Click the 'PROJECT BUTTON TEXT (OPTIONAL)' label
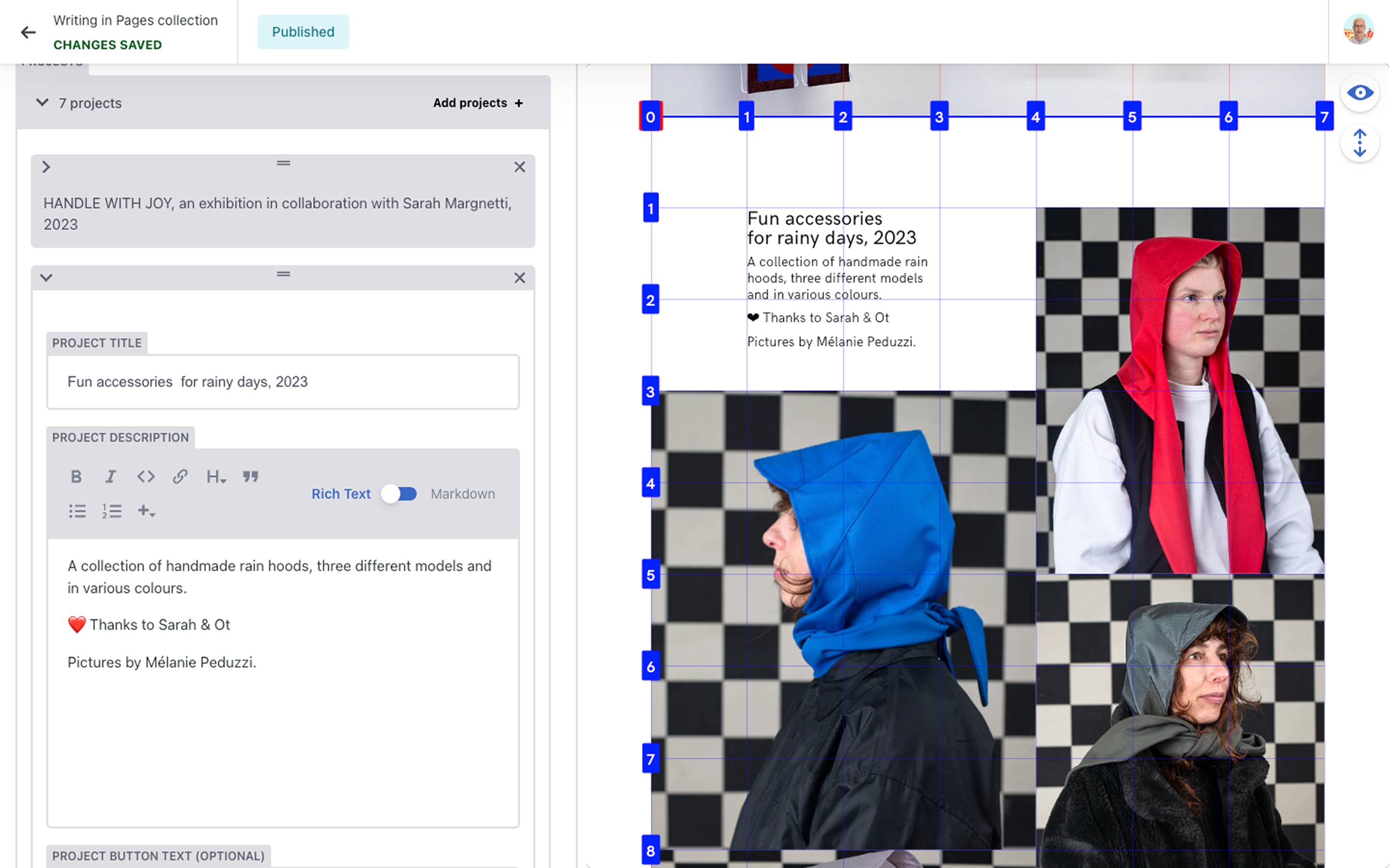Screen dimensions: 1389x868 pos(158,856)
